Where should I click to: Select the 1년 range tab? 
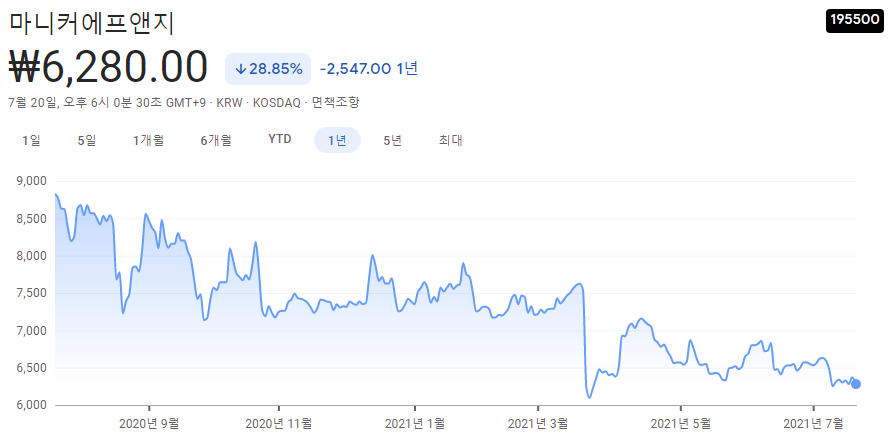coord(337,140)
